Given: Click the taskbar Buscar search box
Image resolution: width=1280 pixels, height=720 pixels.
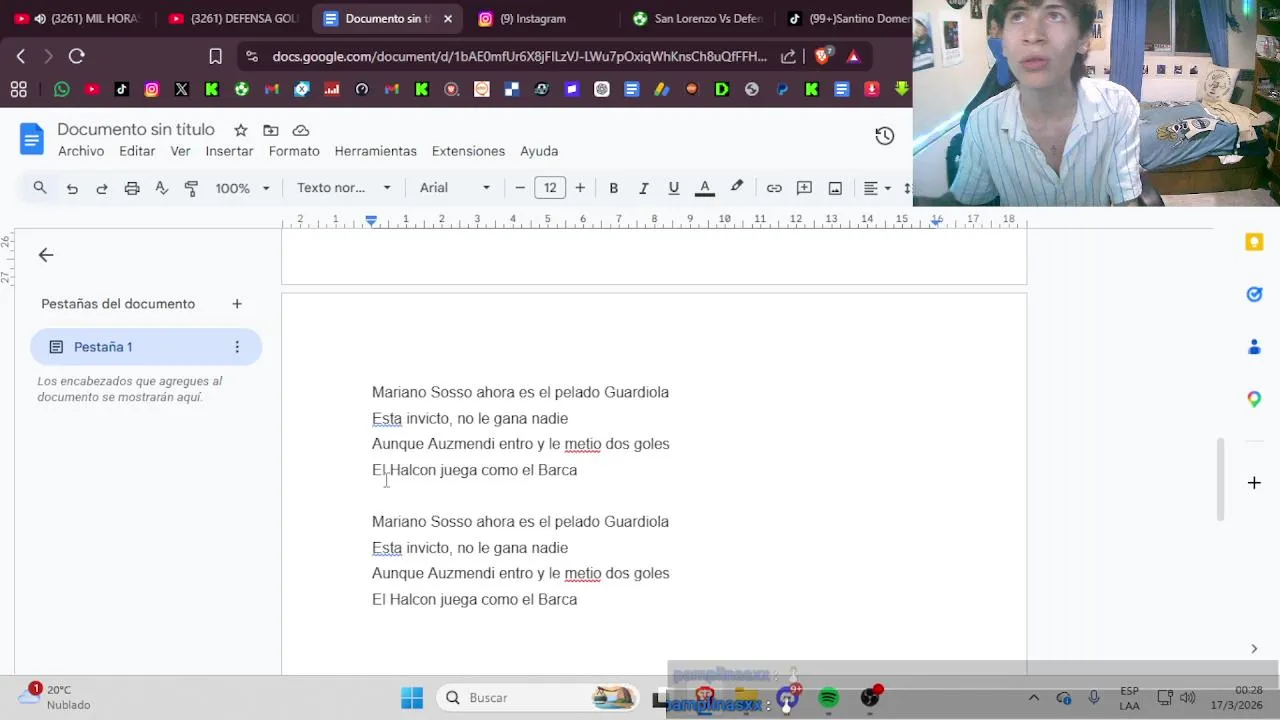Looking at the screenshot, I should pyautogui.click(x=538, y=698).
